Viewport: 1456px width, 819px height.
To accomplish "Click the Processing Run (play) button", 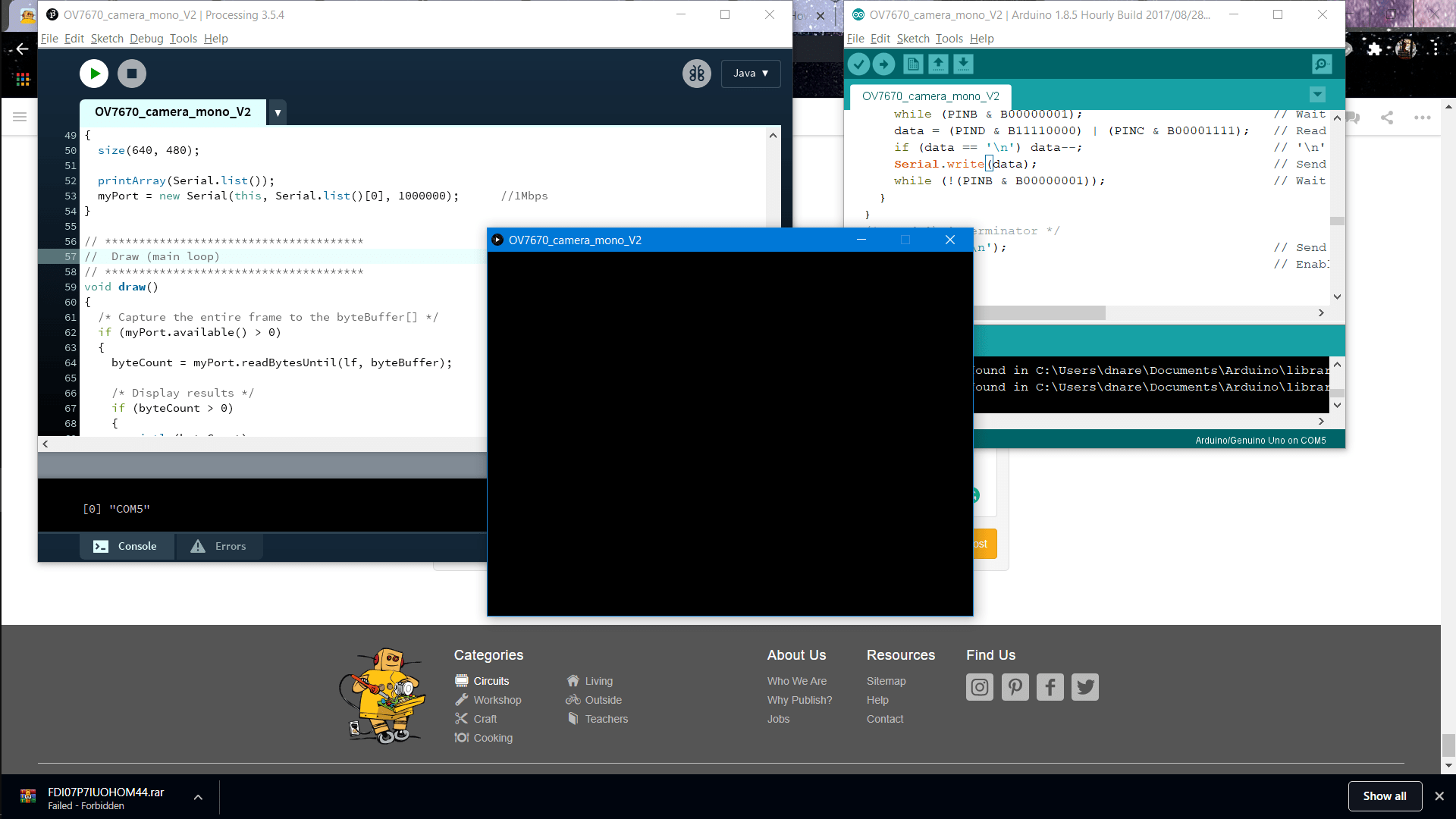I will pos(94,74).
